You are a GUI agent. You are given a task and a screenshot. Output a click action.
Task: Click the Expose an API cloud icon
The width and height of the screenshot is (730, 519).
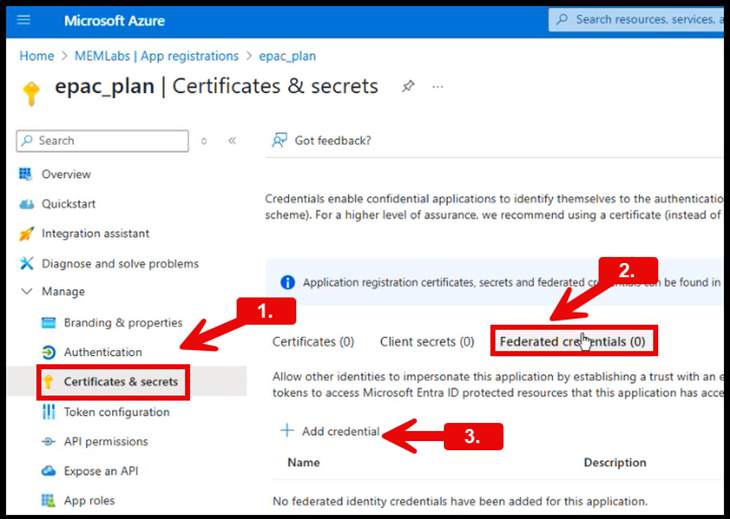coord(48,471)
